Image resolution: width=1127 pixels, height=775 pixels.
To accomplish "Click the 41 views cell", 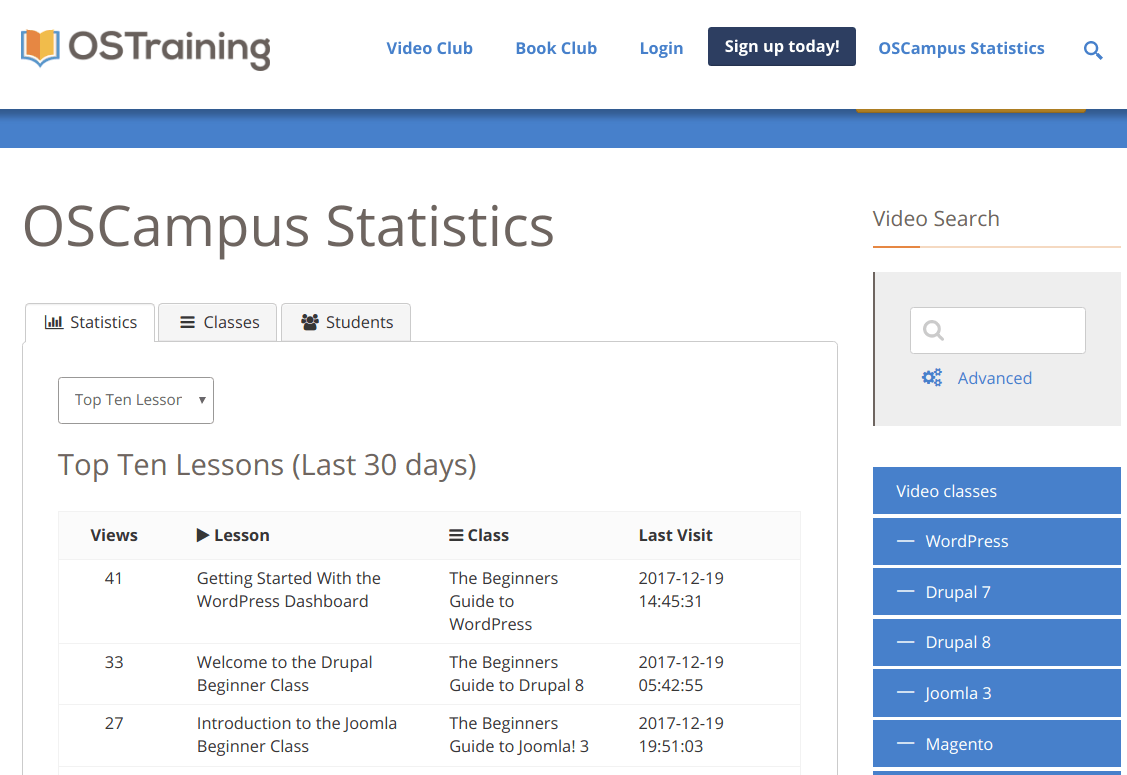I will point(114,578).
